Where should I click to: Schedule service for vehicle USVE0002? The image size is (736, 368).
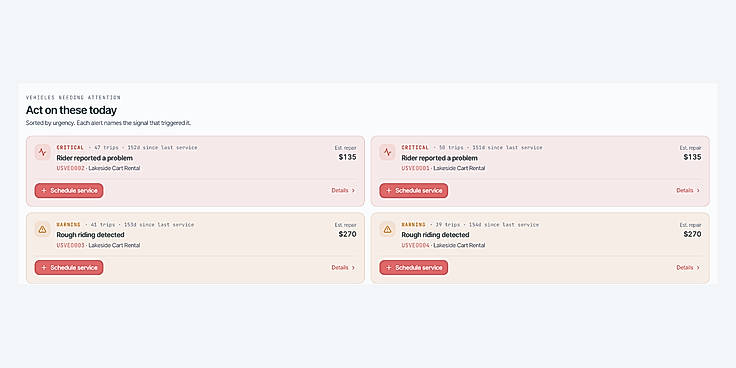tap(69, 191)
